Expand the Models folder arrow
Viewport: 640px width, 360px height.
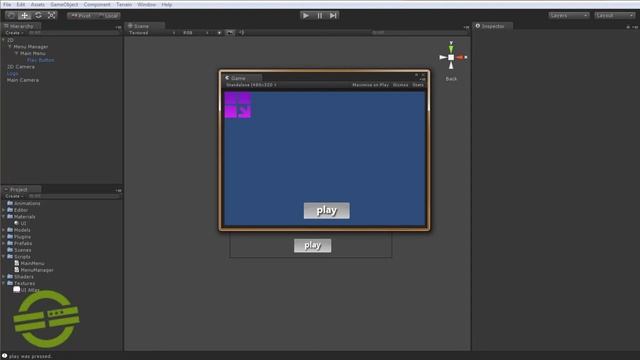pyautogui.click(x=4, y=230)
